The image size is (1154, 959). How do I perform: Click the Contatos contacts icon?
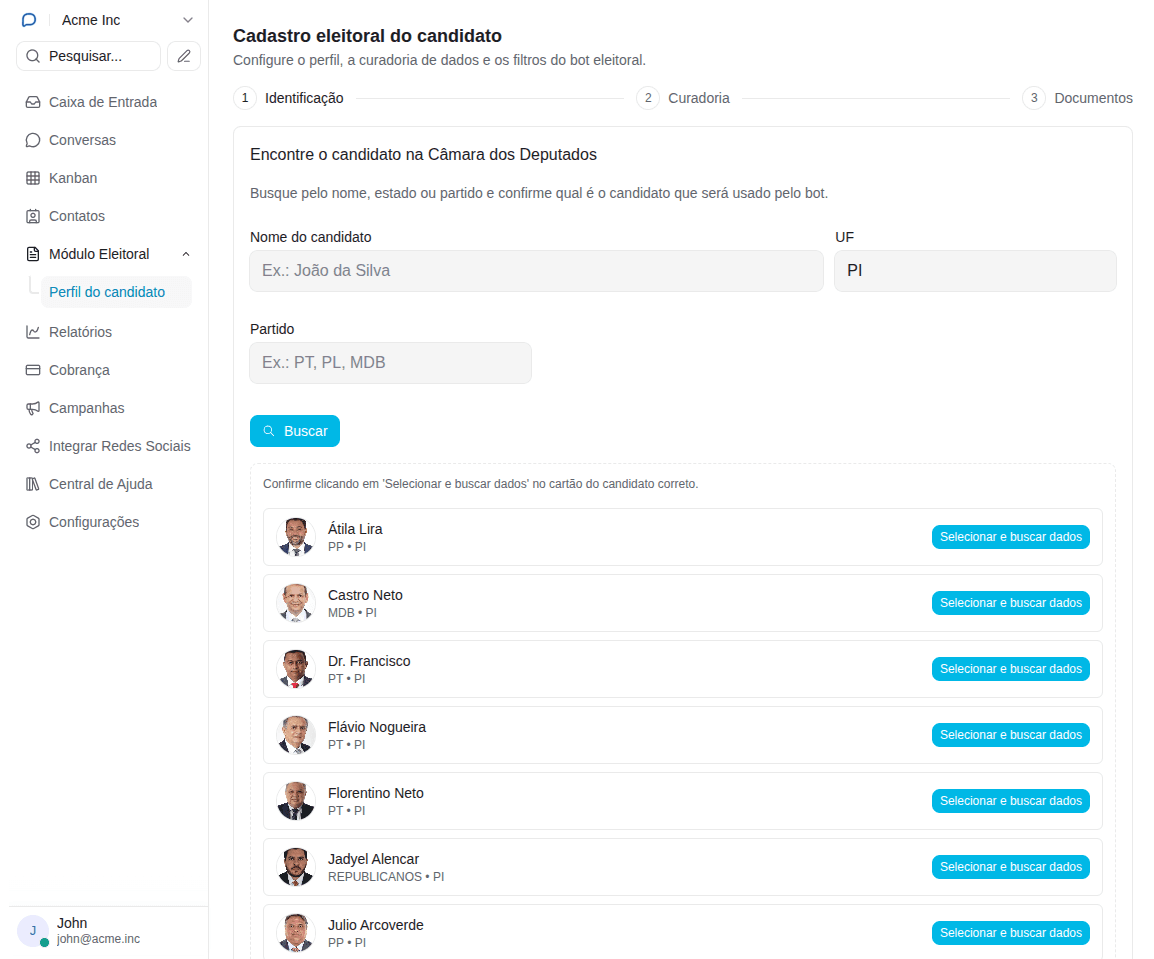[x=33, y=216]
